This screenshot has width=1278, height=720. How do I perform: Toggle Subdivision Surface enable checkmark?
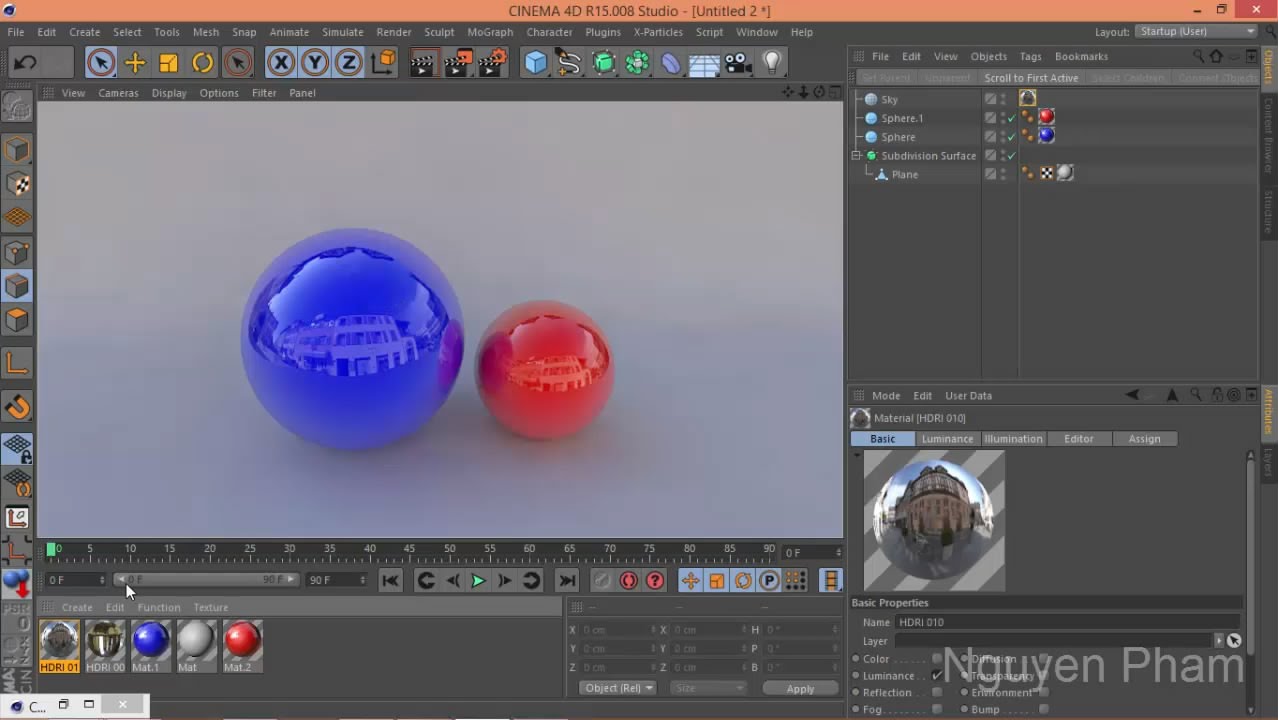point(1011,156)
